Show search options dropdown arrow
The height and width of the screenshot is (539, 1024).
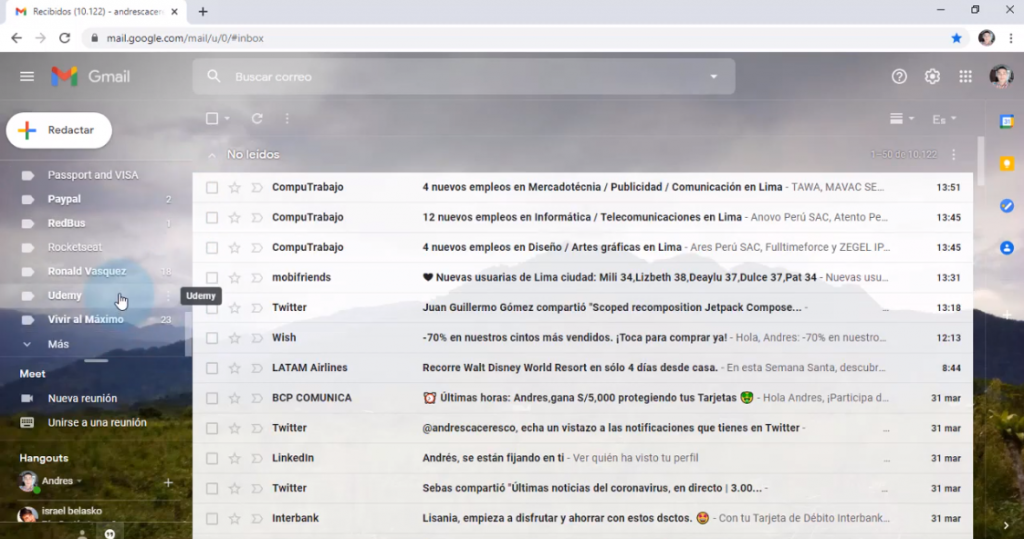[713, 76]
